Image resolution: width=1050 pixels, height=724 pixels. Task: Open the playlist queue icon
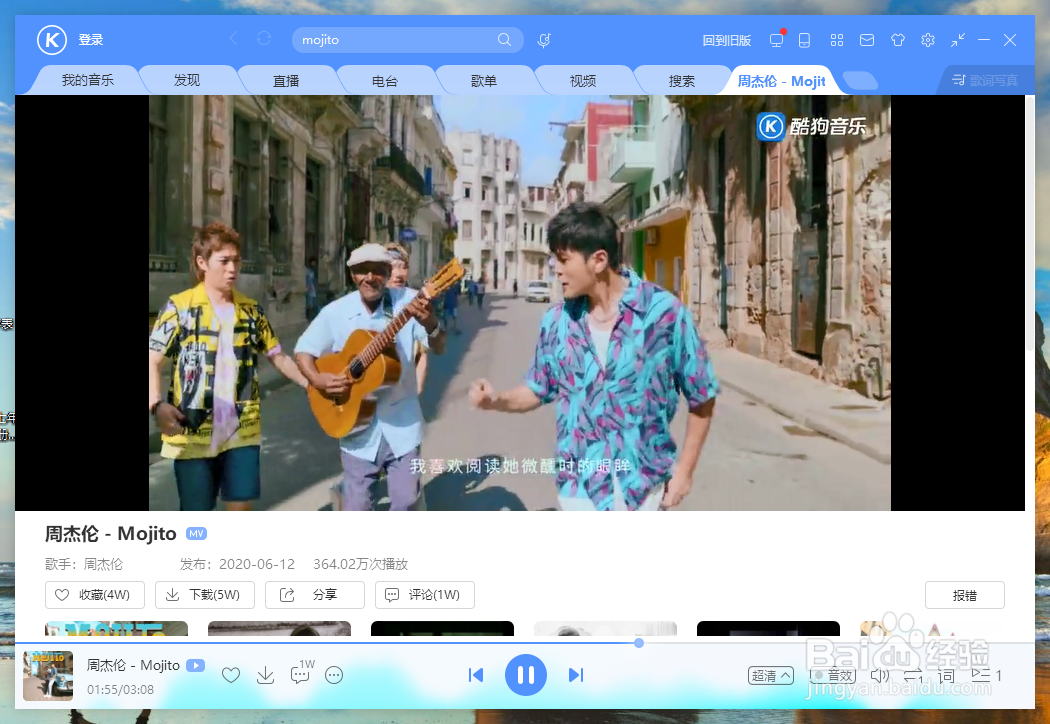986,675
